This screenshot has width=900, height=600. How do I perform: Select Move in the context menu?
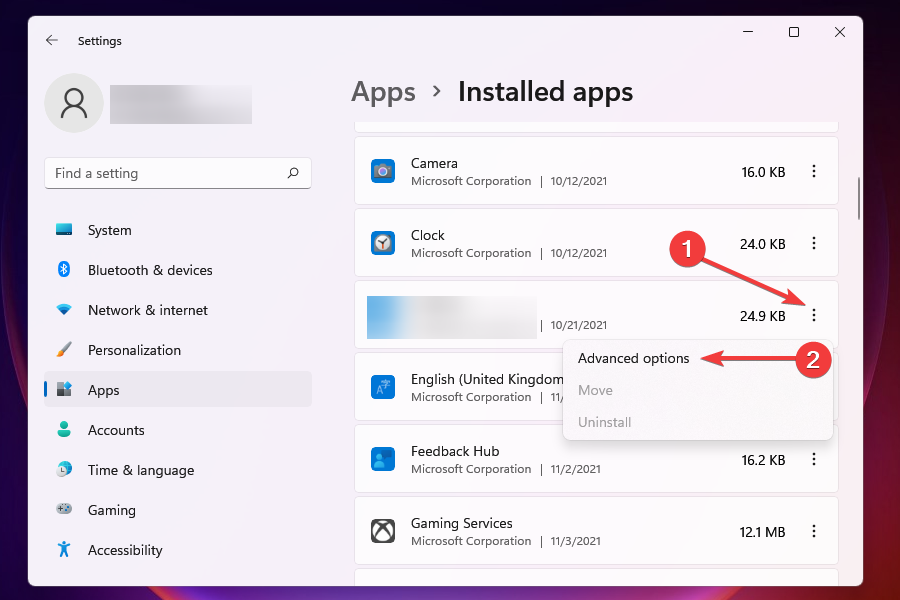tap(595, 390)
